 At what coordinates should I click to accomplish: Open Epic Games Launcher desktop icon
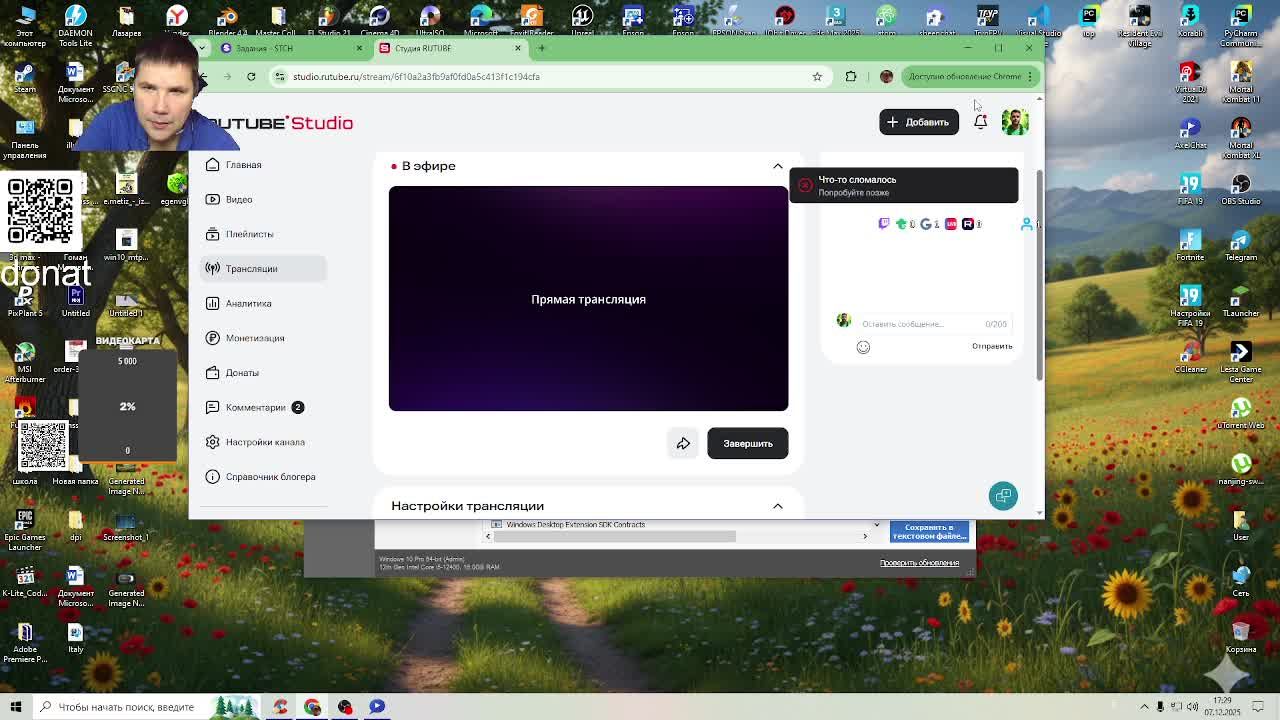(x=25, y=530)
